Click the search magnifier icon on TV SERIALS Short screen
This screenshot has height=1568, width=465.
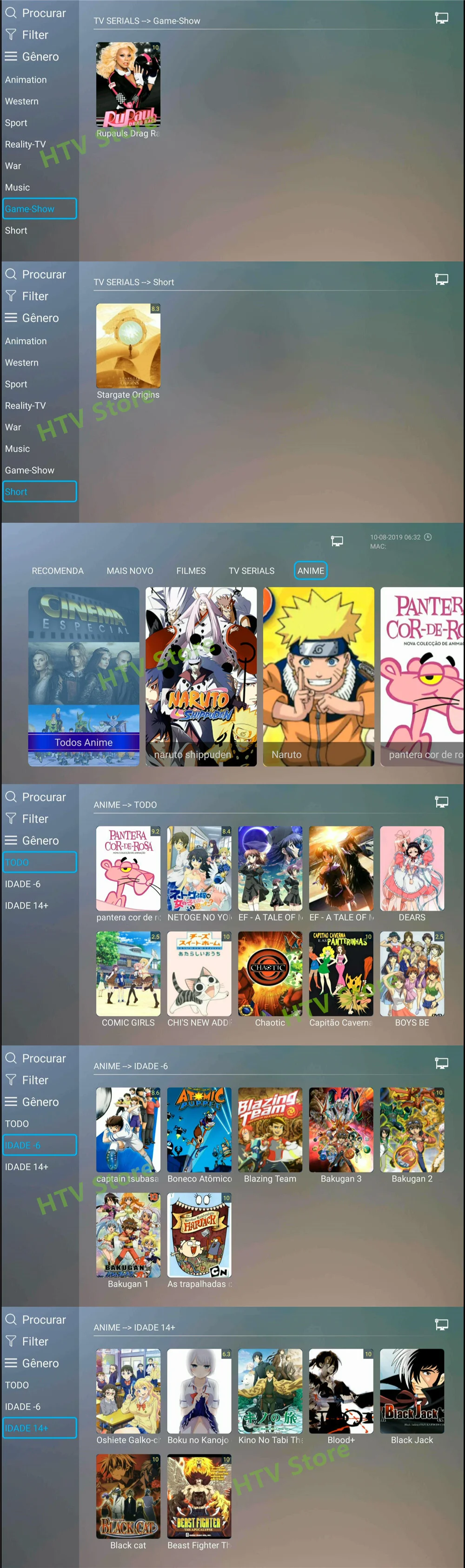[10, 274]
